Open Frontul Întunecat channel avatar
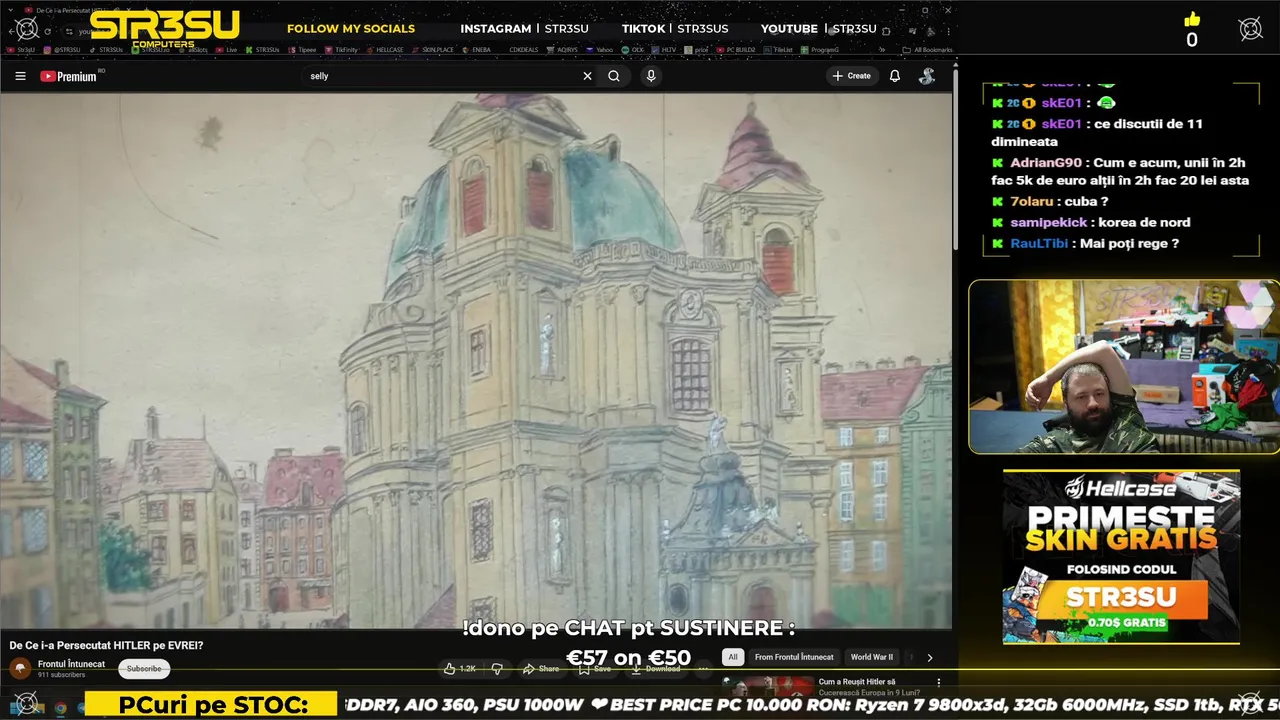The width and height of the screenshot is (1280, 720). pyautogui.click(x=20, y=669)
